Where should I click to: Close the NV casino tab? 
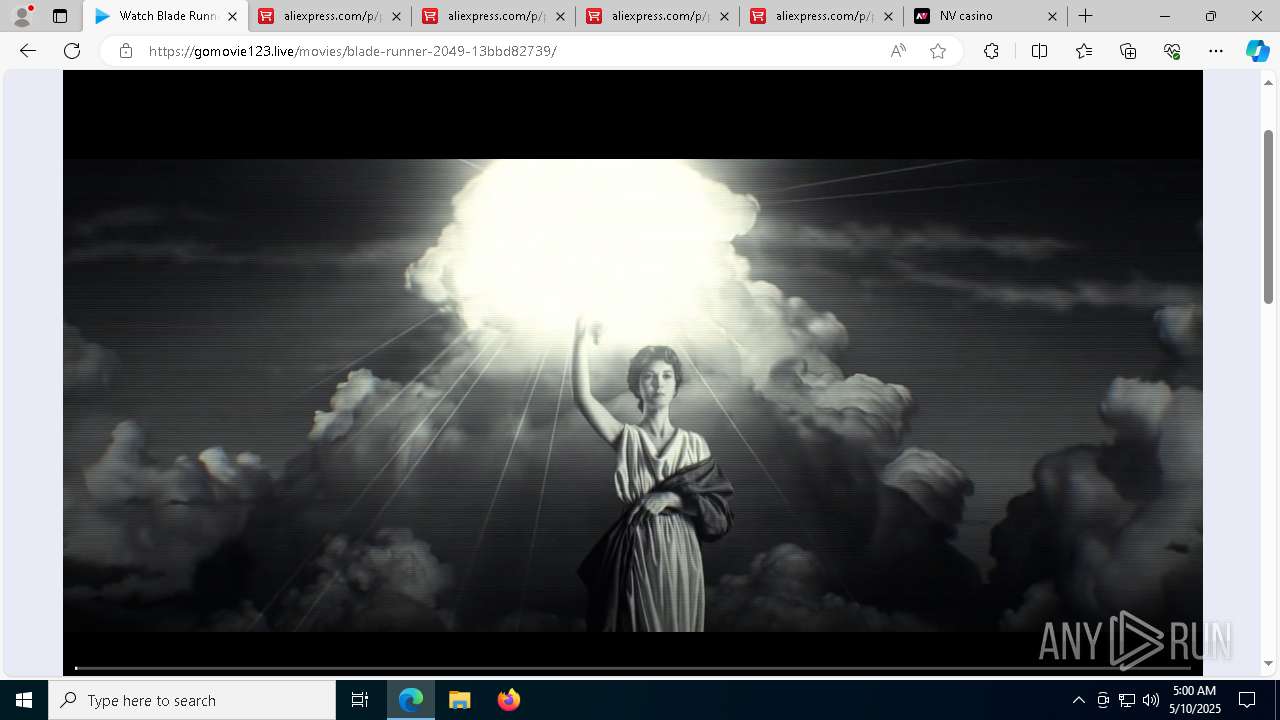[1052, 17]
